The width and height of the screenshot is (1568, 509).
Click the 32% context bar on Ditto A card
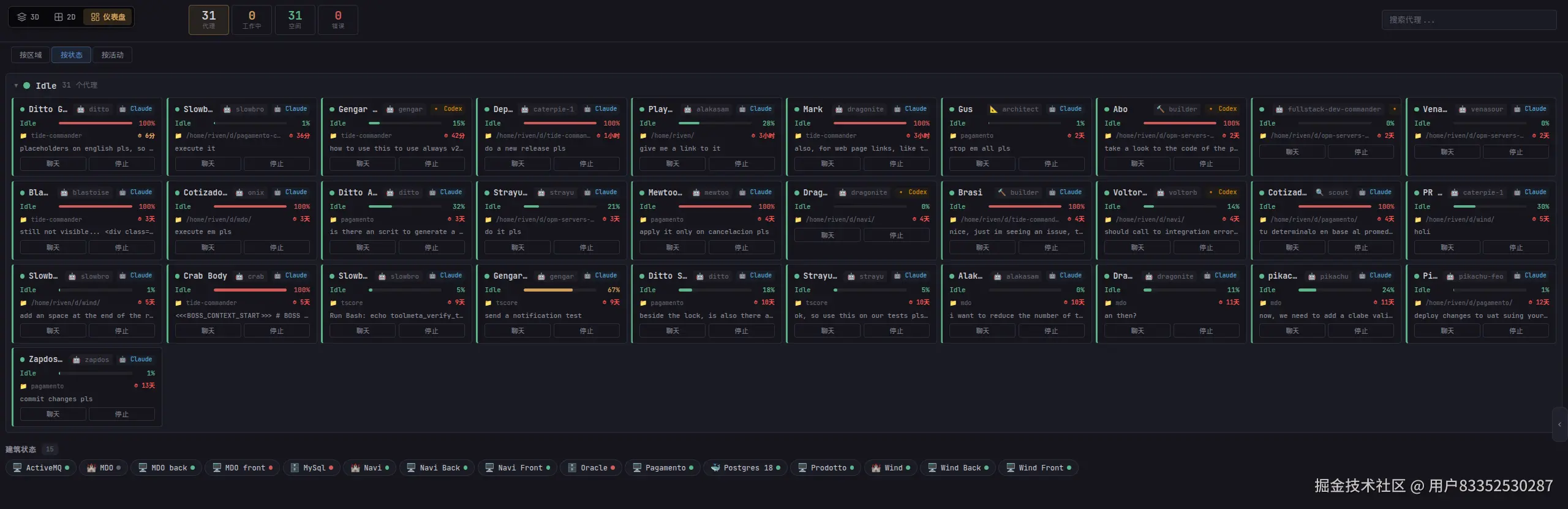click(404, 206)
